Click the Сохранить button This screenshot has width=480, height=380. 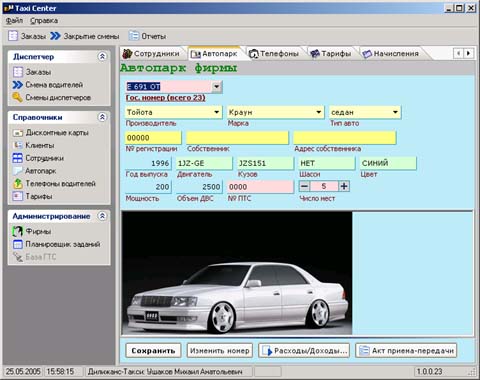click(153, 351)
